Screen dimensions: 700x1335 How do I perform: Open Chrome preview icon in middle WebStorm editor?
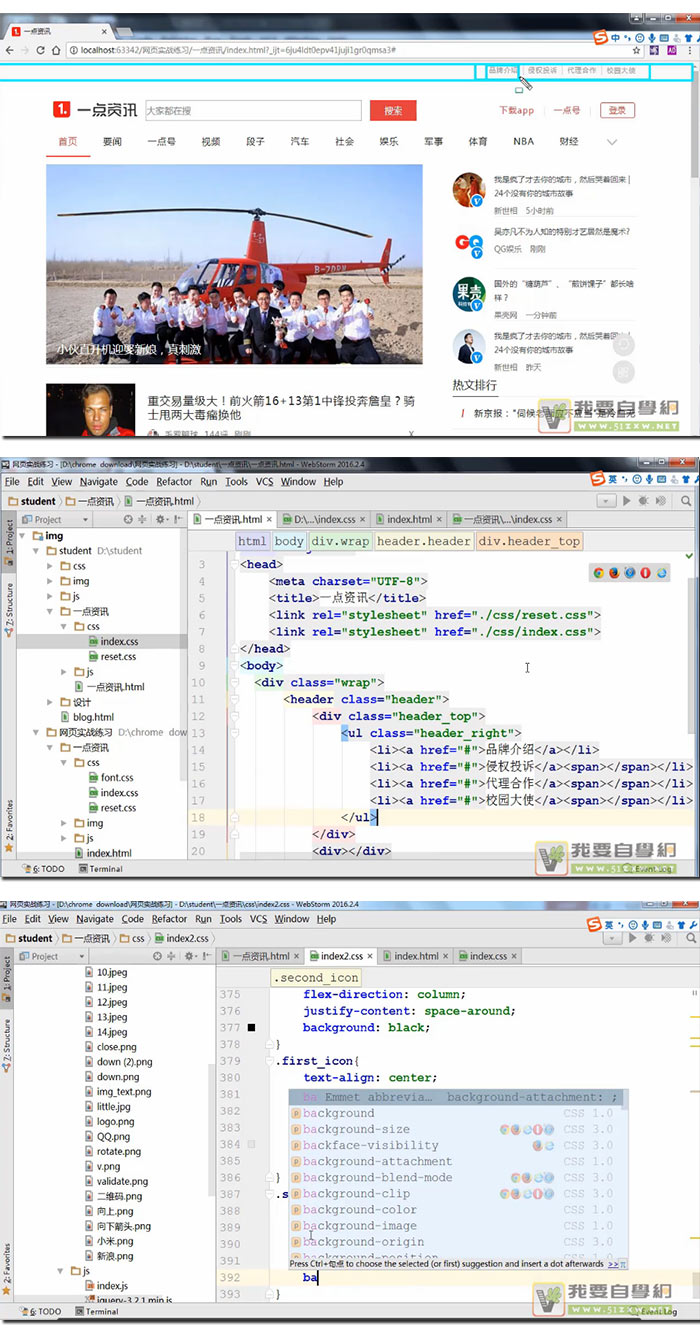(599, 573)
